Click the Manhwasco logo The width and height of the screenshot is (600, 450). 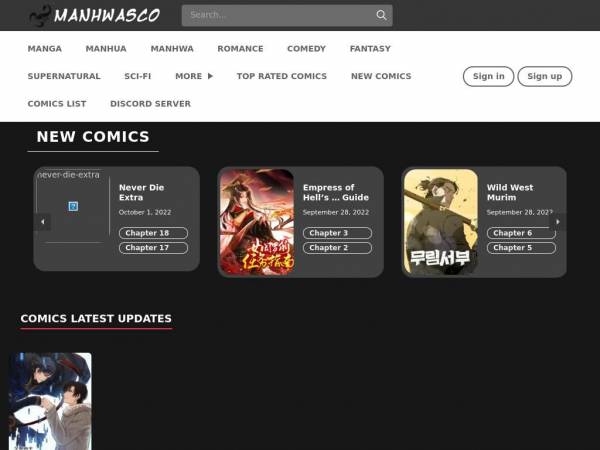coord(95,15)
